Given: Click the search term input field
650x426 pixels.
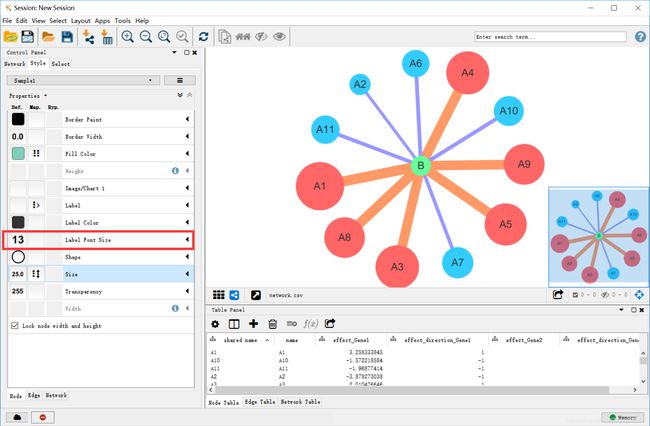Looking at the screenshot, I should click(550, 37).
